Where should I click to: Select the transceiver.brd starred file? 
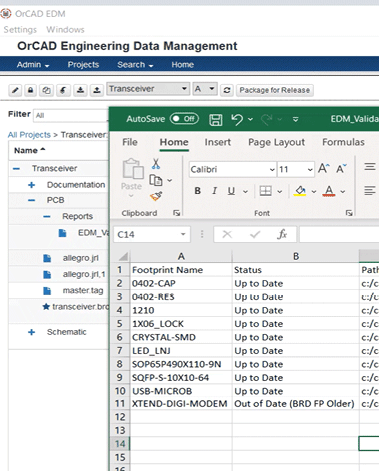click(x=75, y=307)
